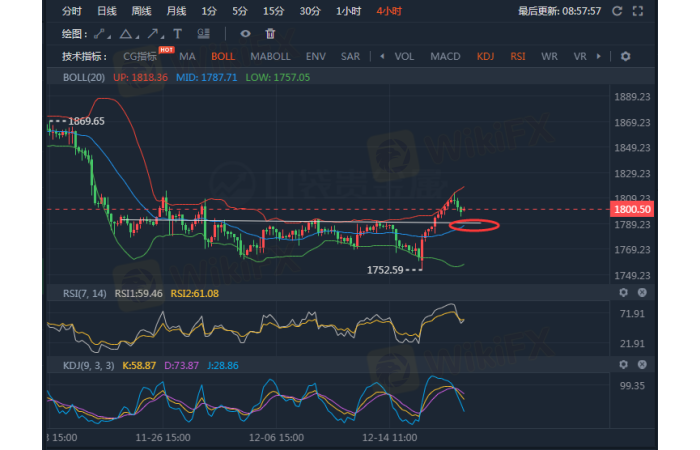Toggle the BOLL indicator
The image size is (700, 450).
223,56
